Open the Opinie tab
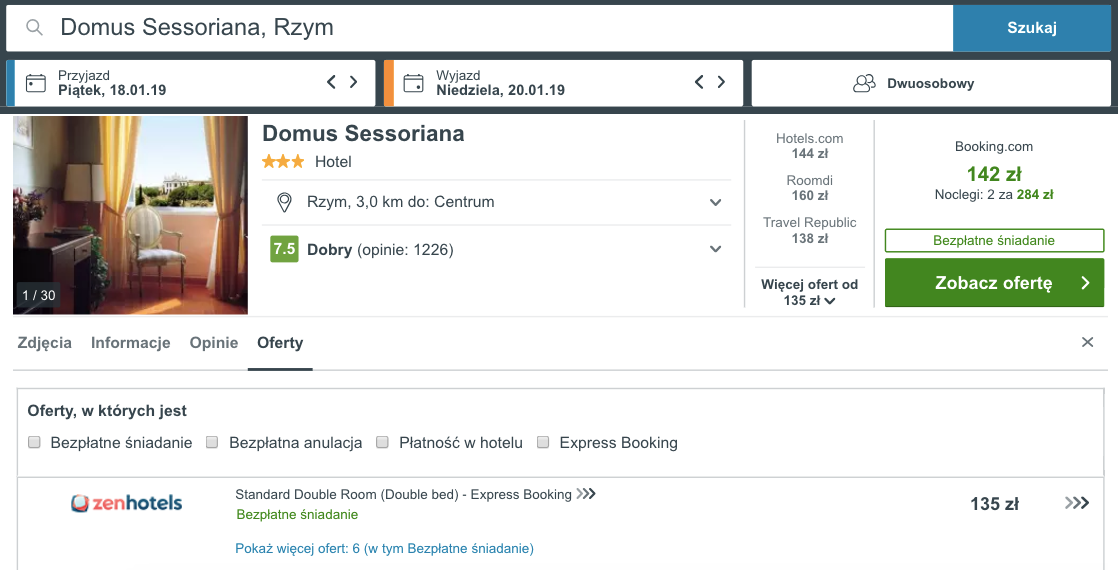The height and width of the screenshot is (570, 1118). pos(214,342)
